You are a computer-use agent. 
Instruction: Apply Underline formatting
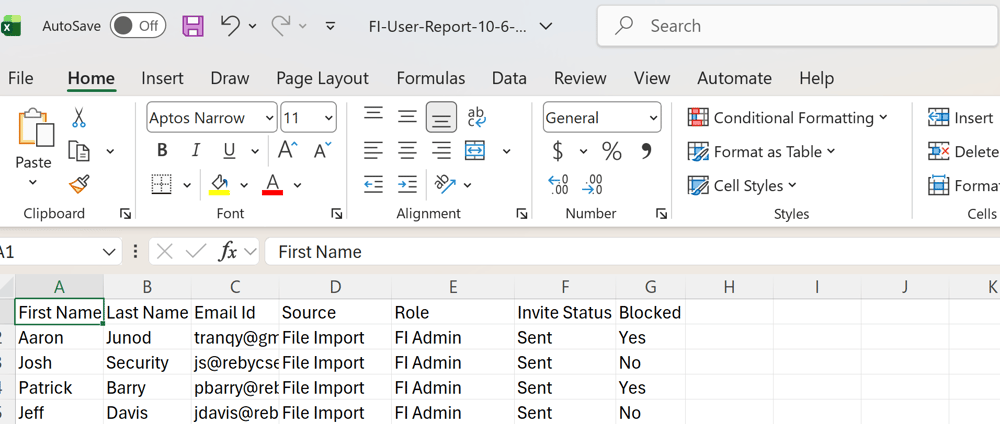coord(230,151)
